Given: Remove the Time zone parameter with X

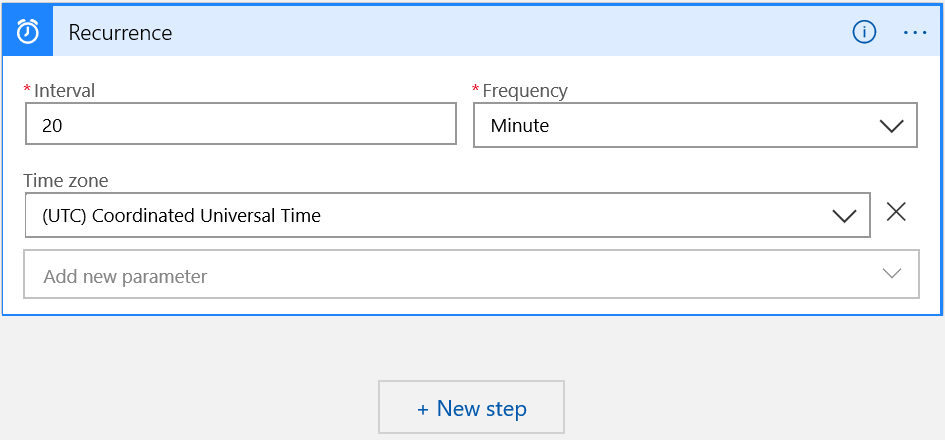Looking at the screenshot, I should click(x=896, y=212).
